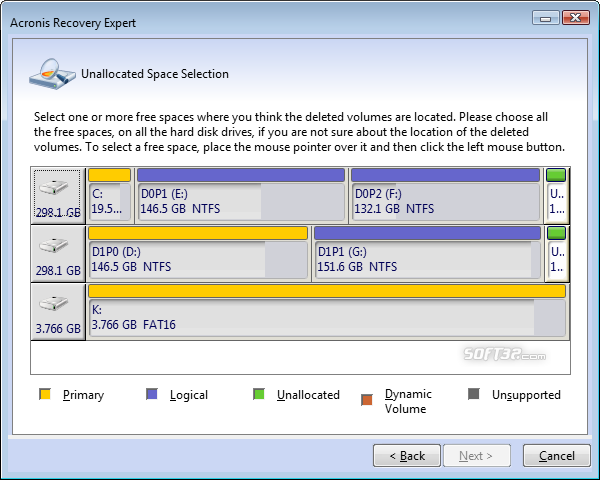This screenshot has width=600, height=480.
Task: Click the green Unallocated legend swatch
Action: [259, 394]
